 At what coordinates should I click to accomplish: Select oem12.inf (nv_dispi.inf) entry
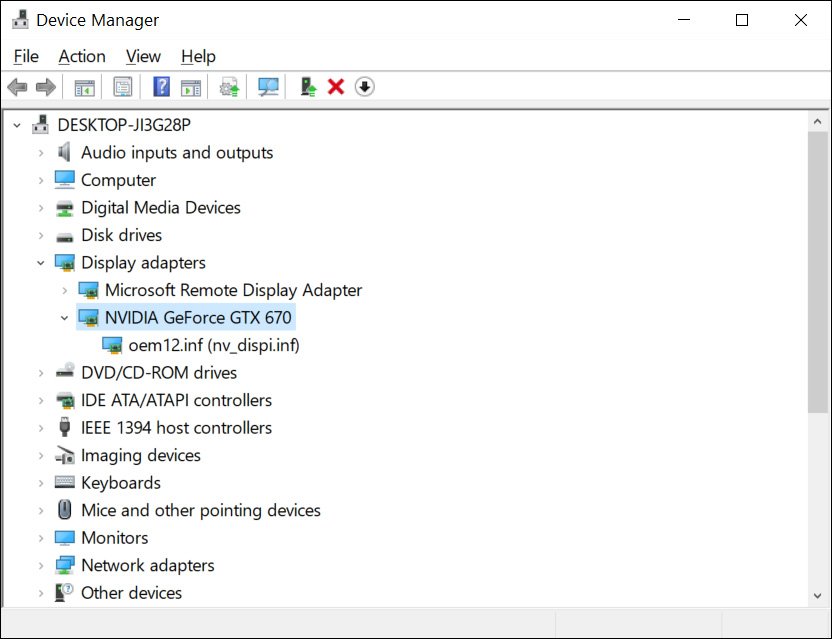point(214,345)
